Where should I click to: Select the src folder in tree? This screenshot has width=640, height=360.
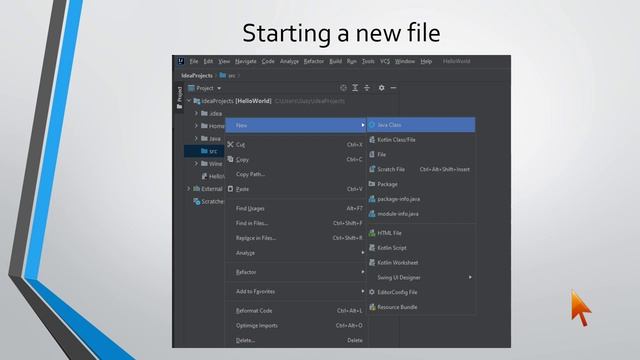coord(204,151)
